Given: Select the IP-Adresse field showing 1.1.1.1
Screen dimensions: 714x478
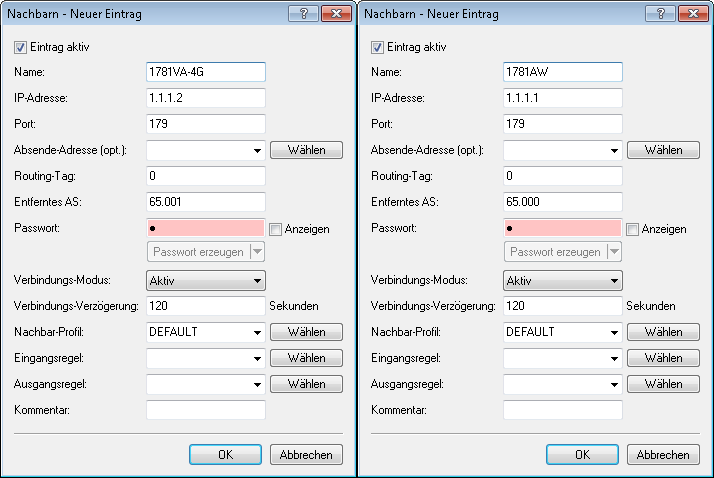Looking at the screenshot, I should (562, 98).
